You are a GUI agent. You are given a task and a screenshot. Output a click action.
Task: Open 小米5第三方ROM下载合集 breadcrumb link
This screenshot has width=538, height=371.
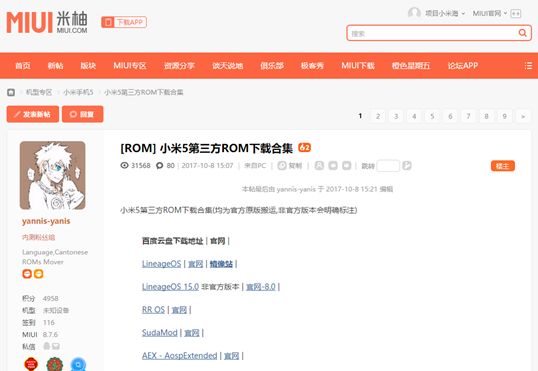click(x=144, y=92)
